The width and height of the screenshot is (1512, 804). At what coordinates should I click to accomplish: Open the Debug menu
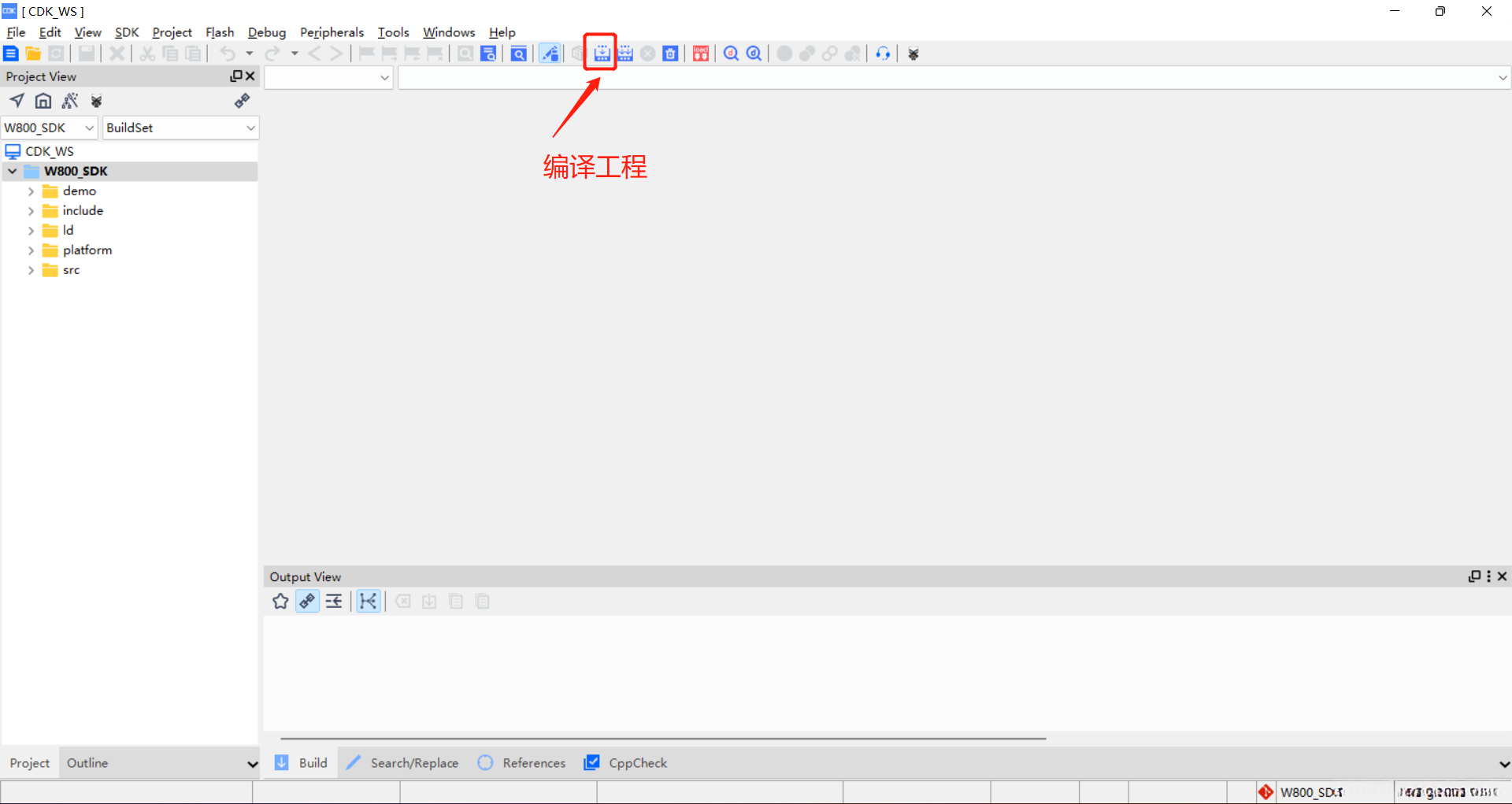coord(267,32)
